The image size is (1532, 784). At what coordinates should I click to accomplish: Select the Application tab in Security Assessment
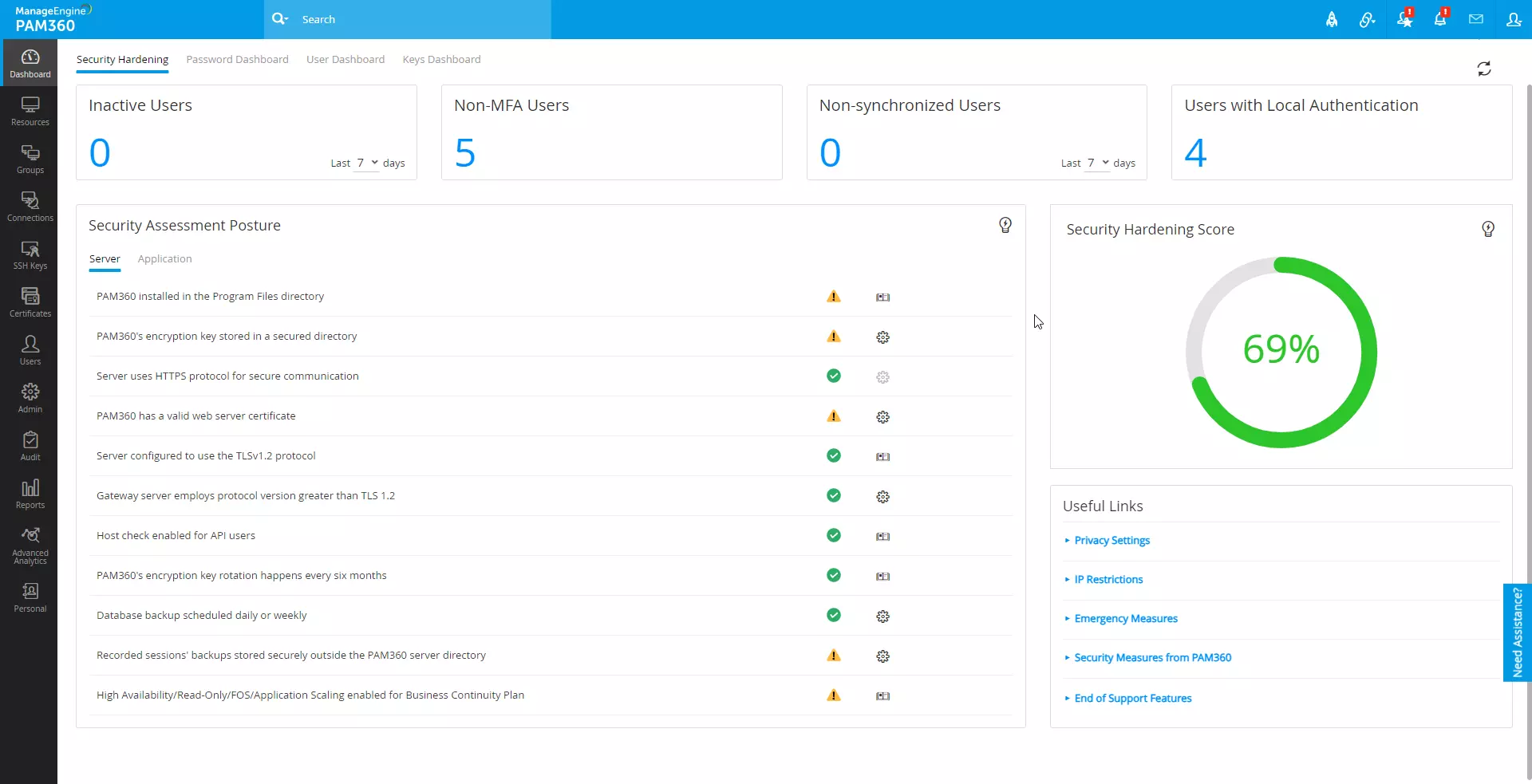pyautogui.click(x=164, y=258)
